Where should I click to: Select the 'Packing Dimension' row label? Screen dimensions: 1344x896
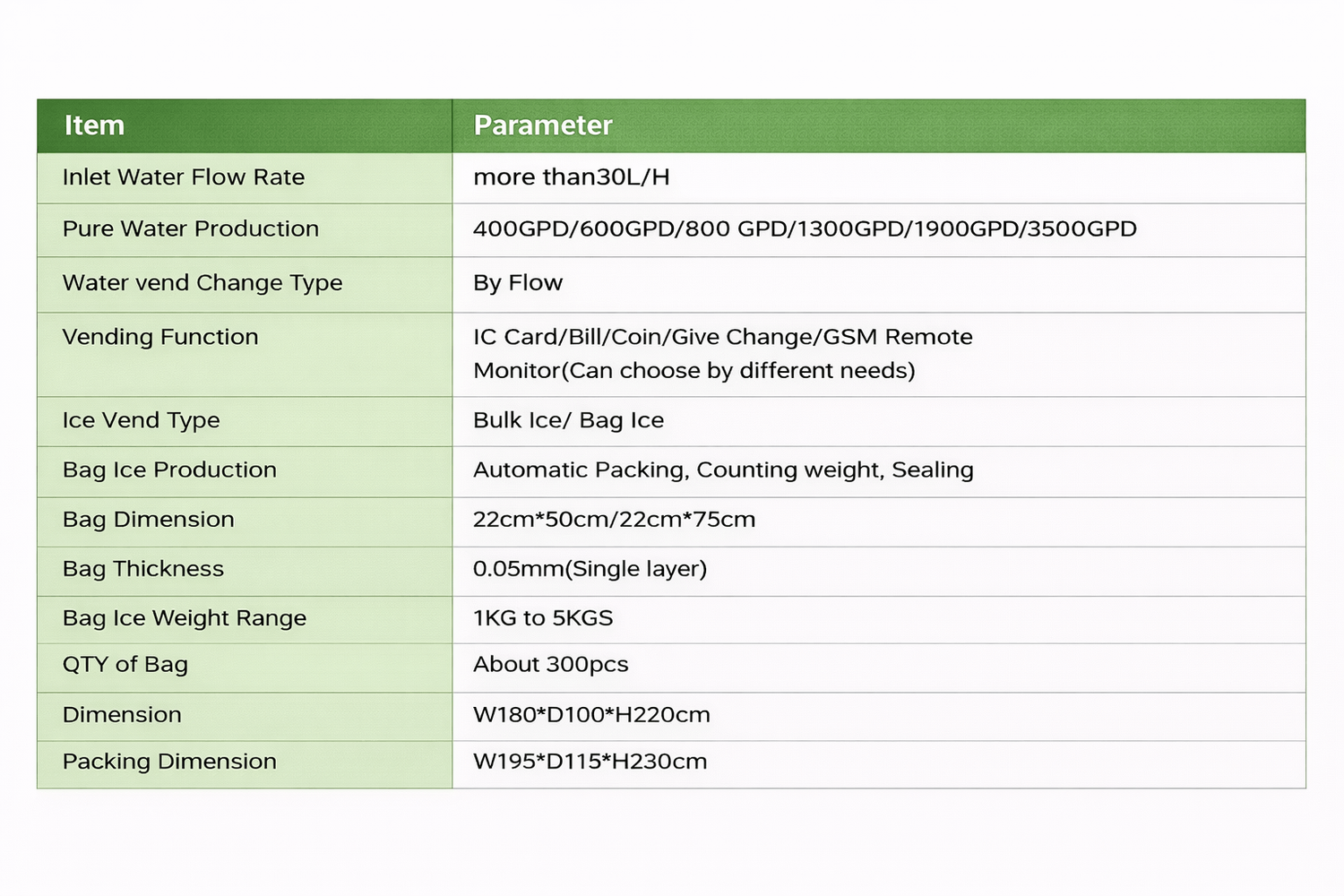tap(169, 762)
